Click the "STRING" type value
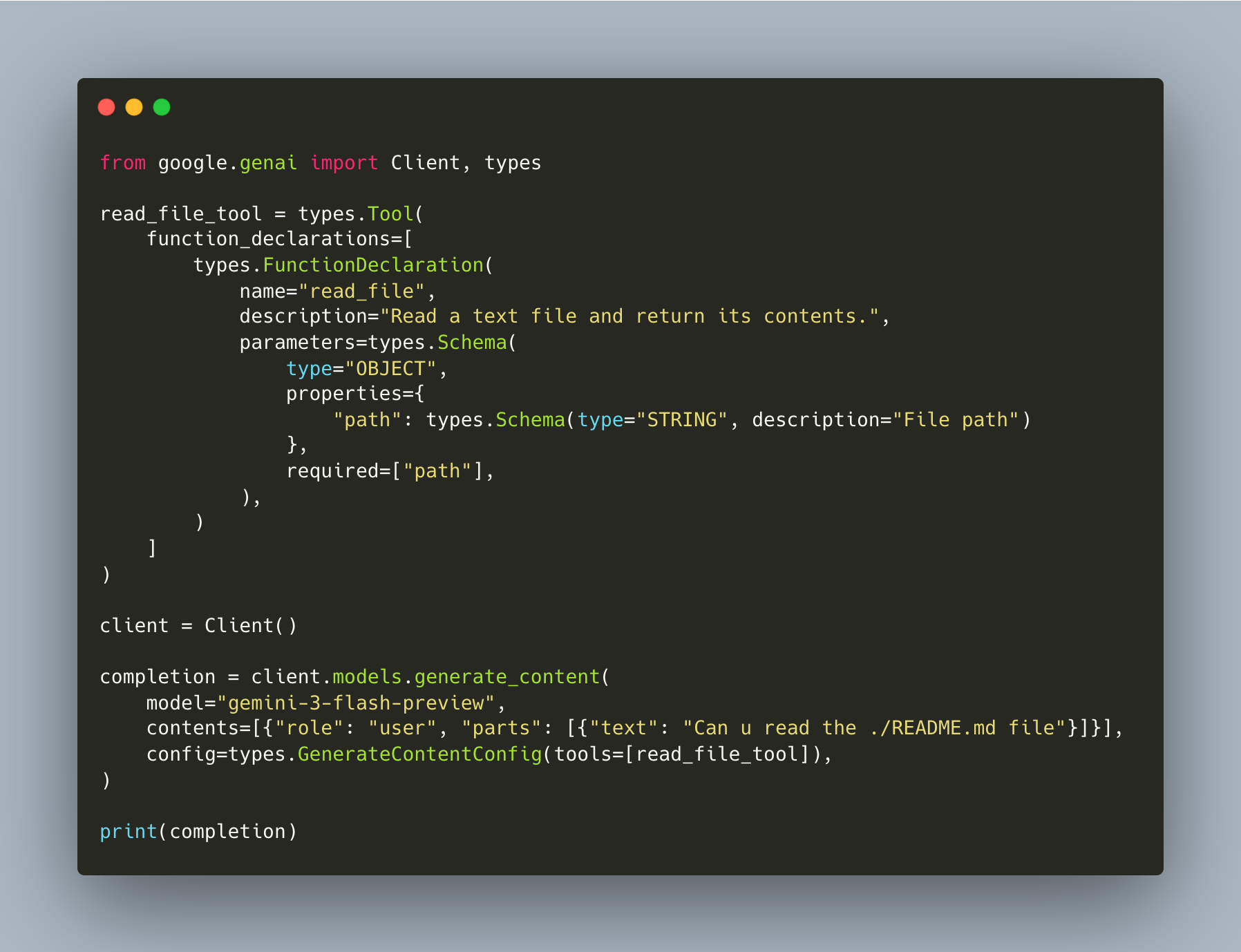This screenshot has width=1241, height=952. coord(681,420)
